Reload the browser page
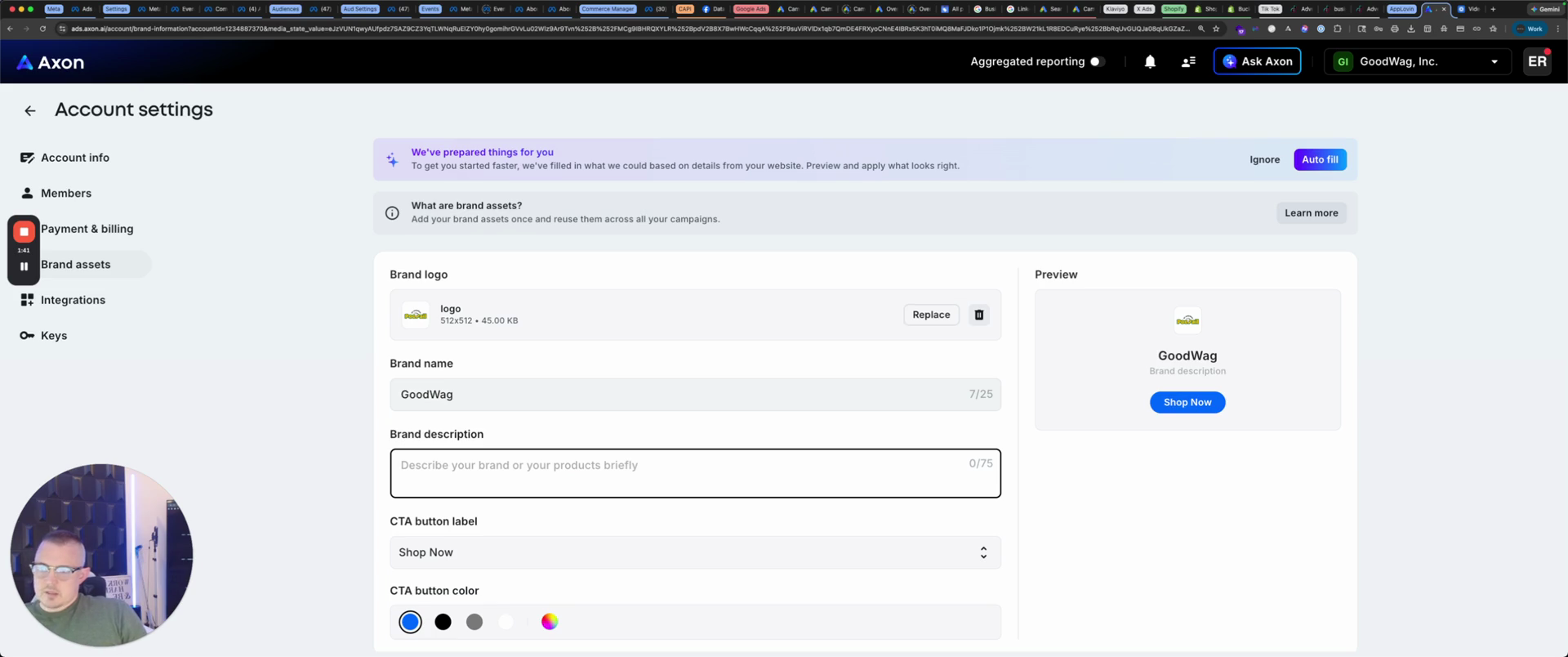1568x657 pixels. coord(42,29)
